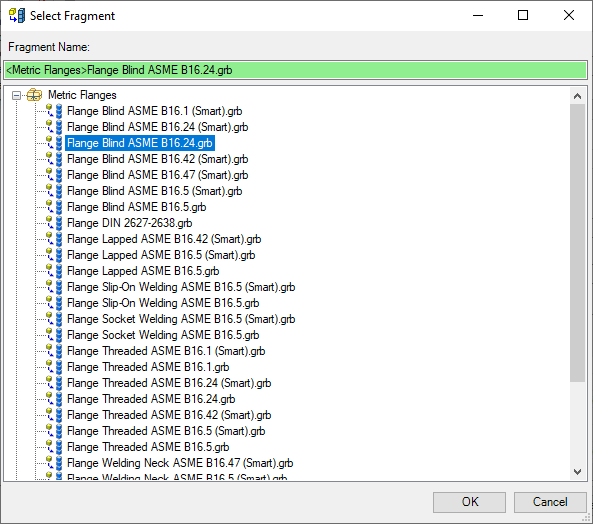Screen dimensions: 593x524
Task: Click icon of Flange Threaded ASME B16.1 (Smart).grb
Action: click(54, 351)
